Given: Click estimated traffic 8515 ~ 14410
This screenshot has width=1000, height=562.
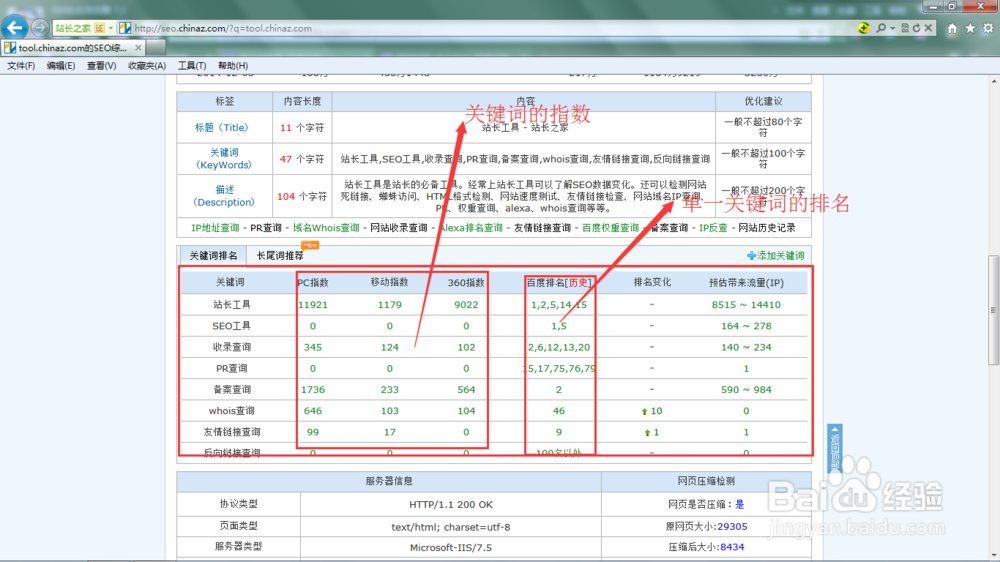Looking at the screenshot, I should pos(746,305).
